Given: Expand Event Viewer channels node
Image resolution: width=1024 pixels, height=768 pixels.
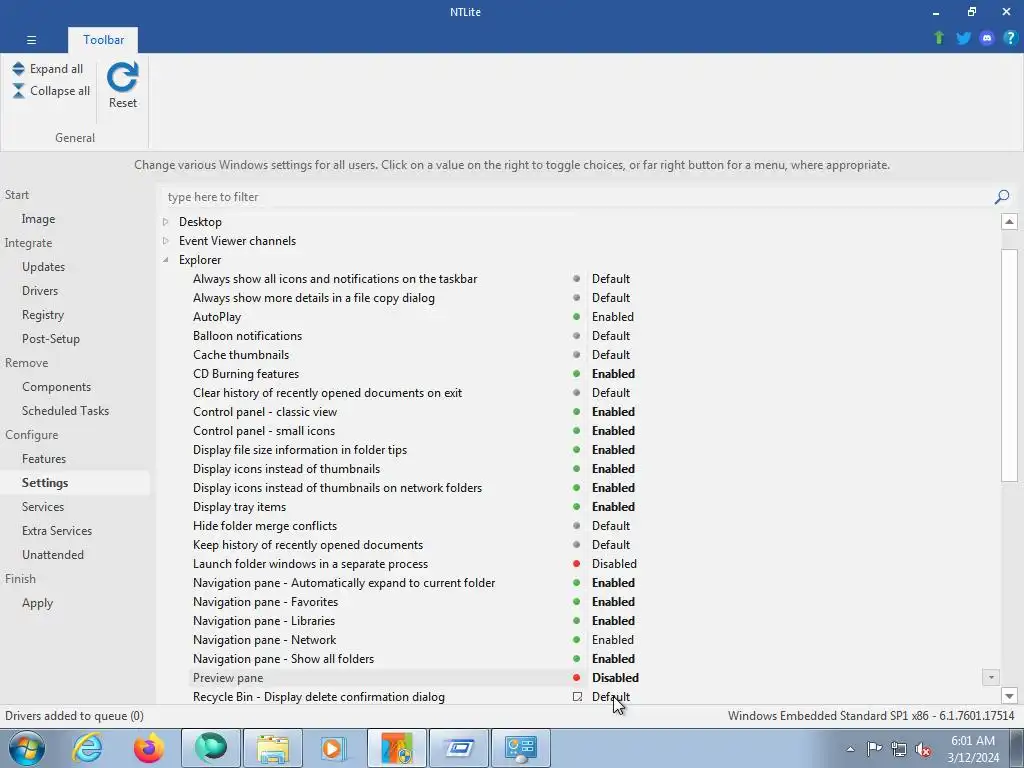Looking at the screenshot, I should pos(166,241).
